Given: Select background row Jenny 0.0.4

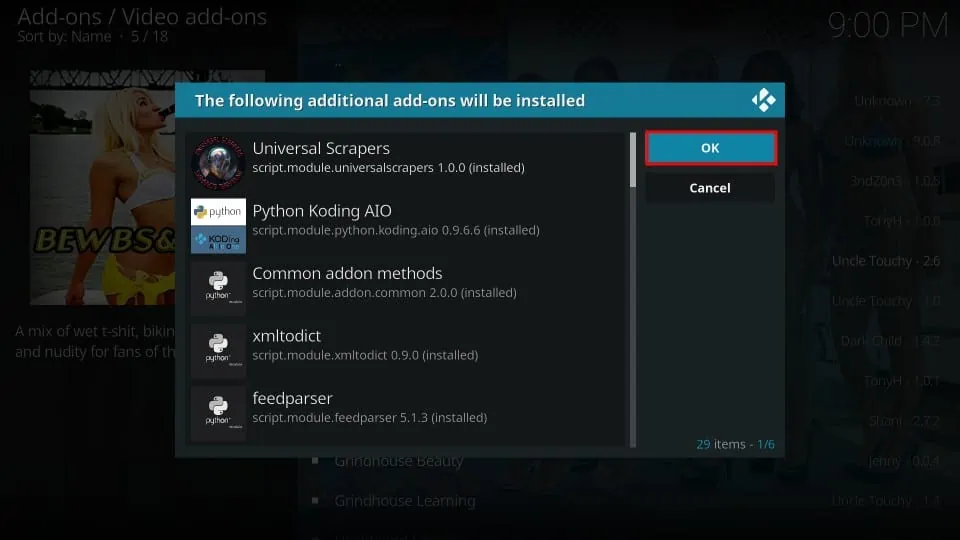Looking at the screenshot, I should tap(904, 460).
